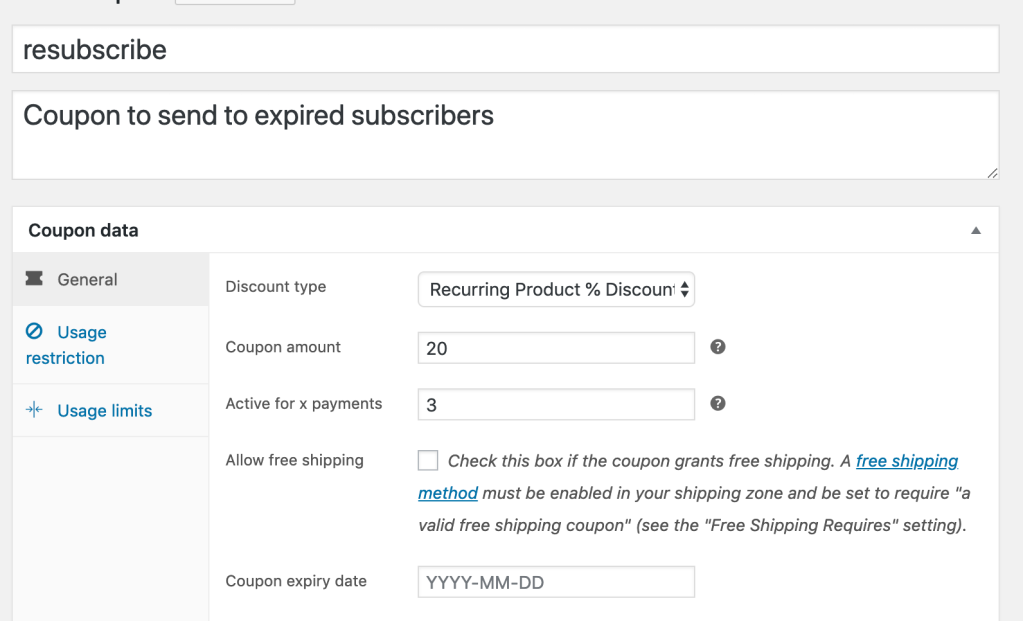The height and width of the screenshot is (621, 1023).
Task: Click the ticket icon beside General
Action: point(34,279)
